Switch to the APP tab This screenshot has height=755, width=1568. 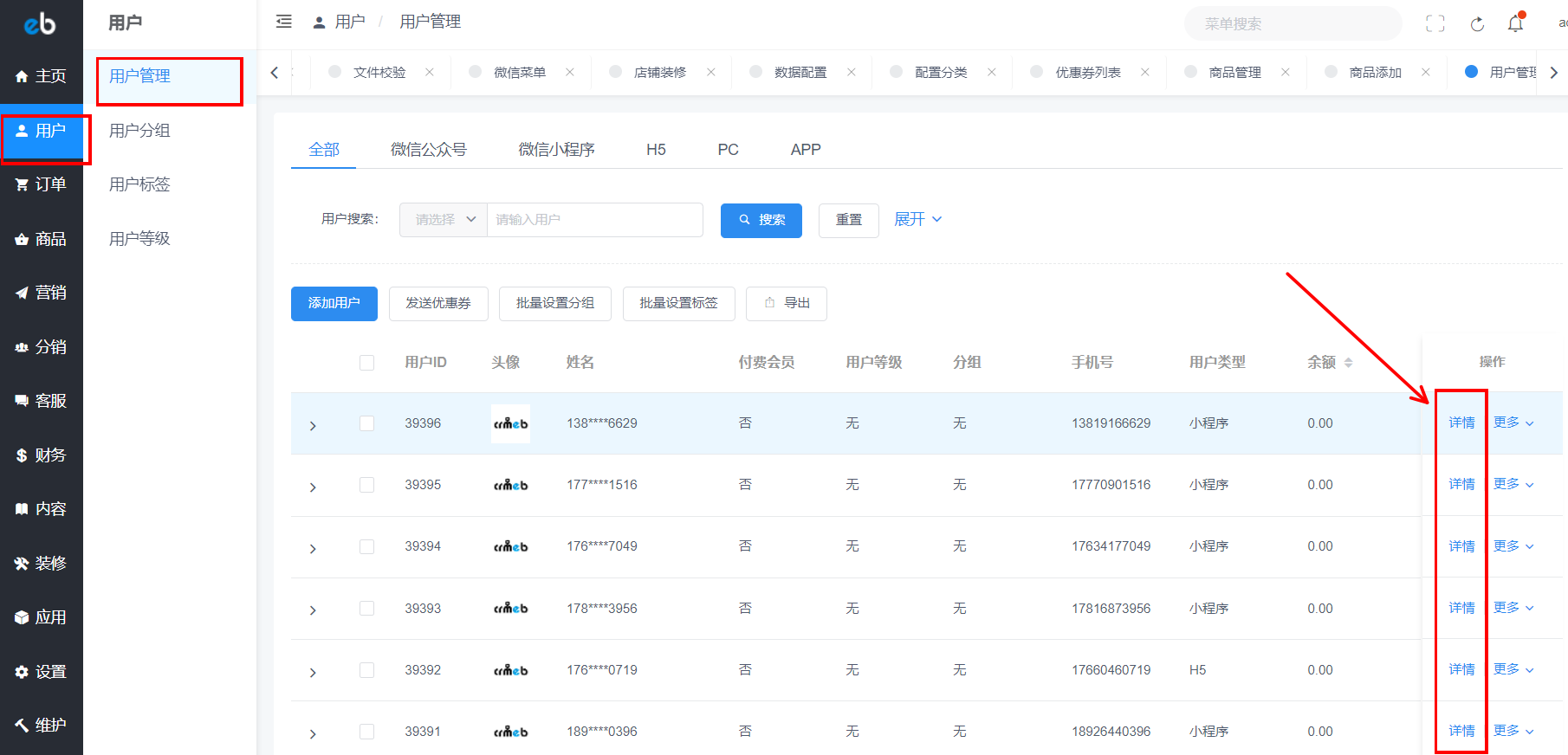[x=806, y=150]
